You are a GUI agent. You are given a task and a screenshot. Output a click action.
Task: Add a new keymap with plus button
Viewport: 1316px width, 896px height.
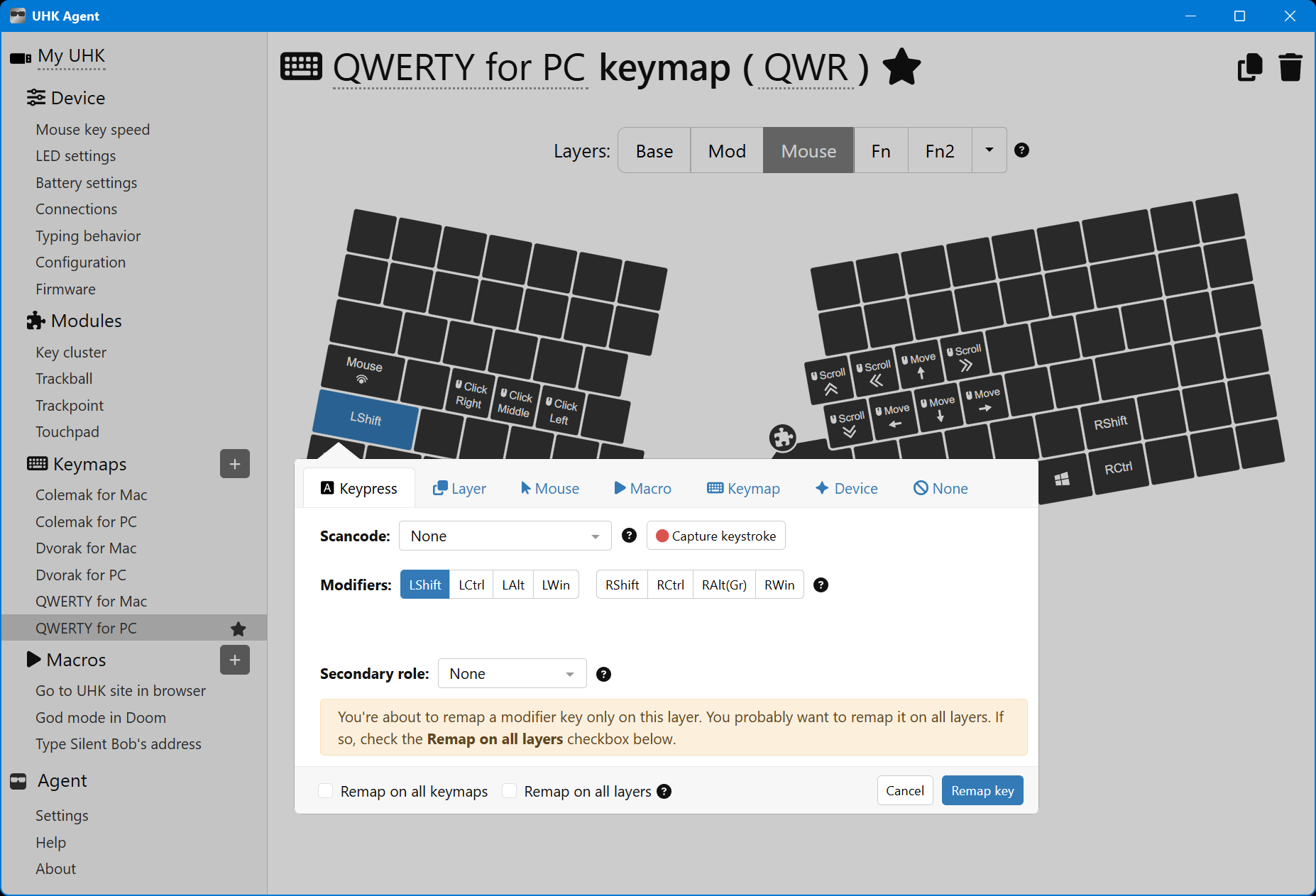point(235,464)
